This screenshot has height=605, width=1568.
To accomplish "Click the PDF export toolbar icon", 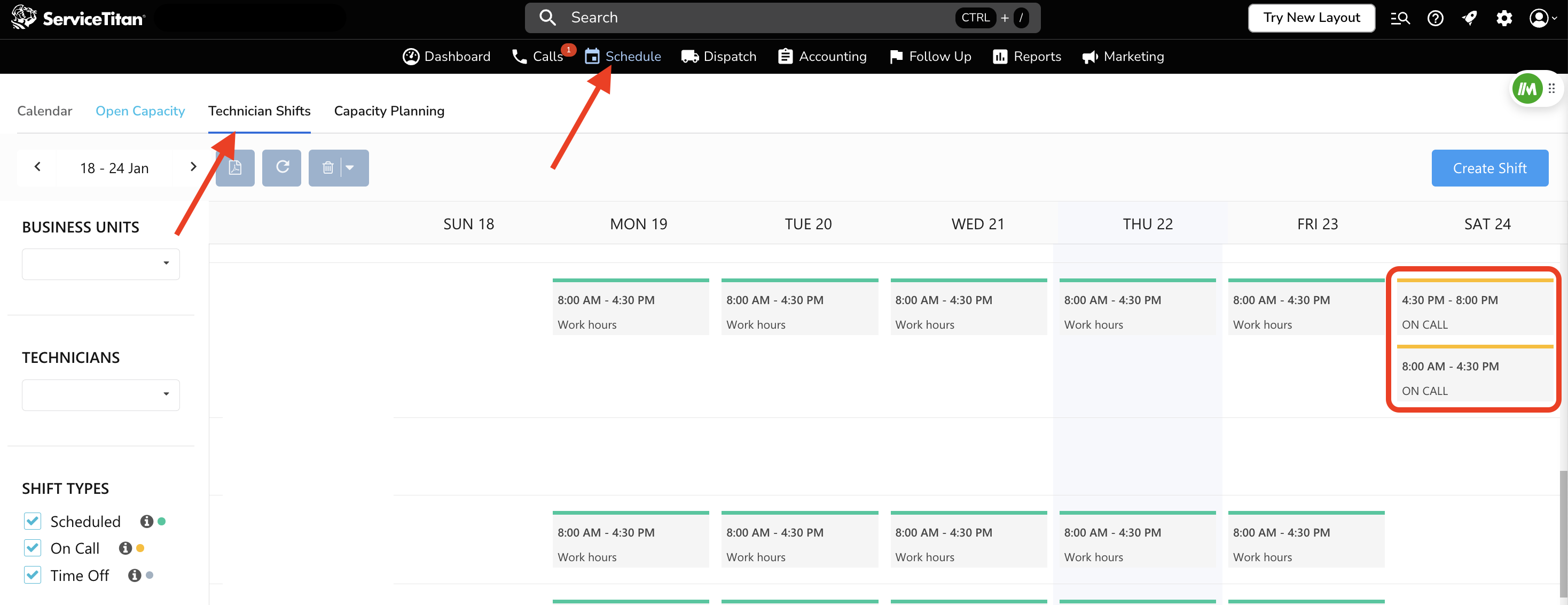I will 235,167.
